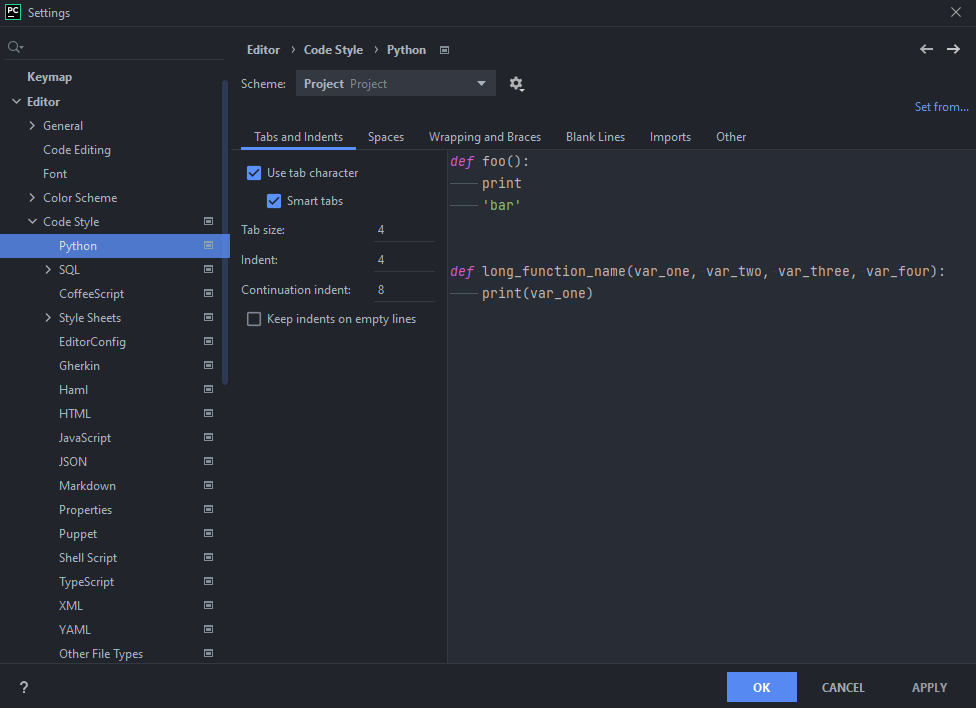This screenshot has width=976, height=708.
Task: Open help via the question mark icon
Action: pyautogui.click(x=23, y=687)
